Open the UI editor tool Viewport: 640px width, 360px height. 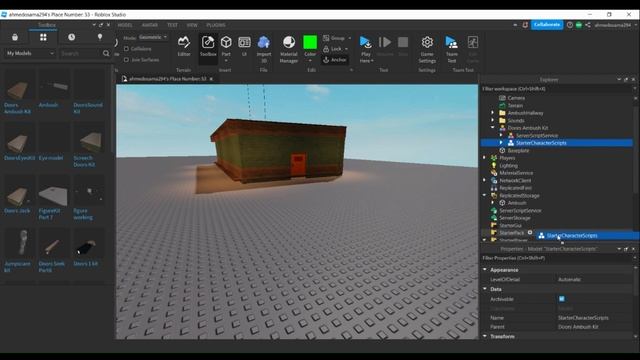click(x=244, y=46)
